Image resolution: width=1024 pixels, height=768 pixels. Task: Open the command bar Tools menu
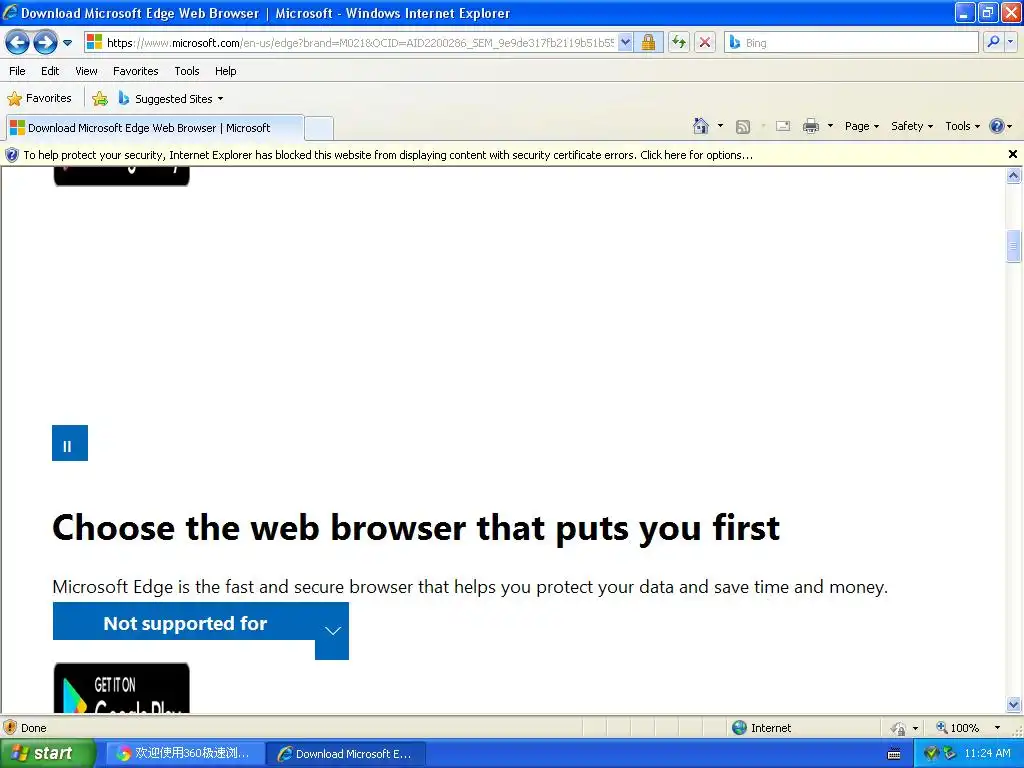pos(962,126)
